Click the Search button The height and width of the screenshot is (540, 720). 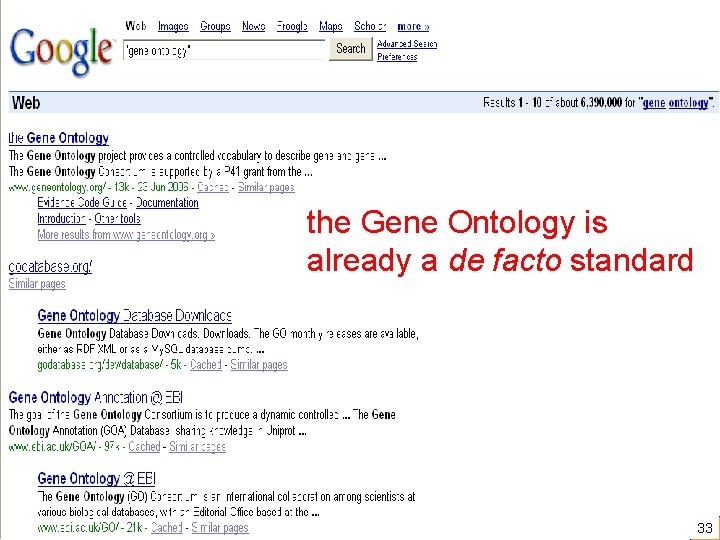click(351, 49)
